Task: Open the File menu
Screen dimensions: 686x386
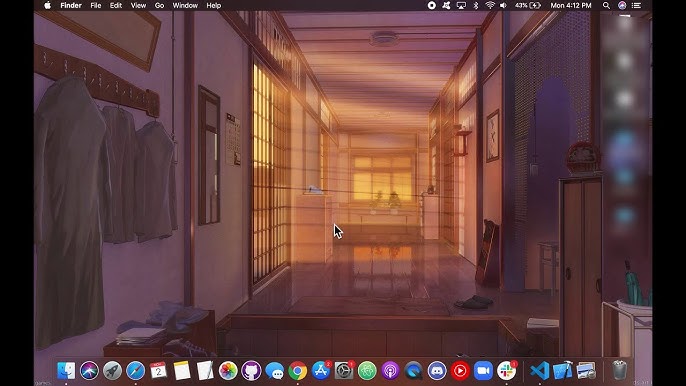Action: pyautogui.click(x=95, y=5)
